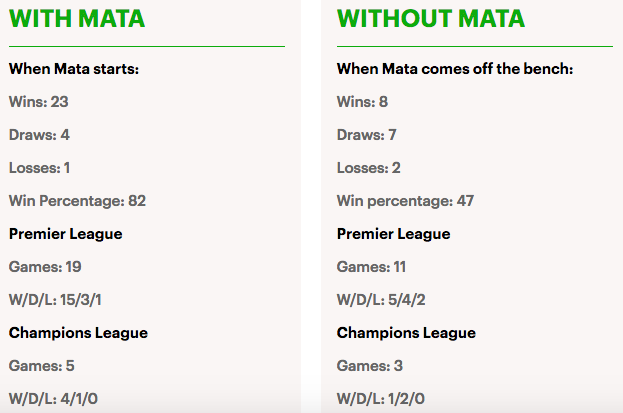Select the "Win Percentage: 82" line

click(77, 201)
